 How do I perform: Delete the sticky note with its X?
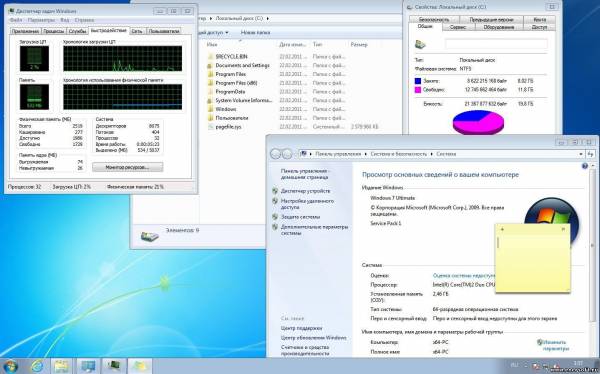click(563, 229)
